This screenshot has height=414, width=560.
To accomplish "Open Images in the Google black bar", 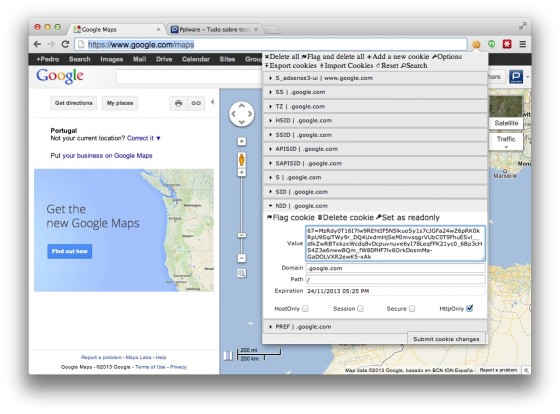I will 111,59.
